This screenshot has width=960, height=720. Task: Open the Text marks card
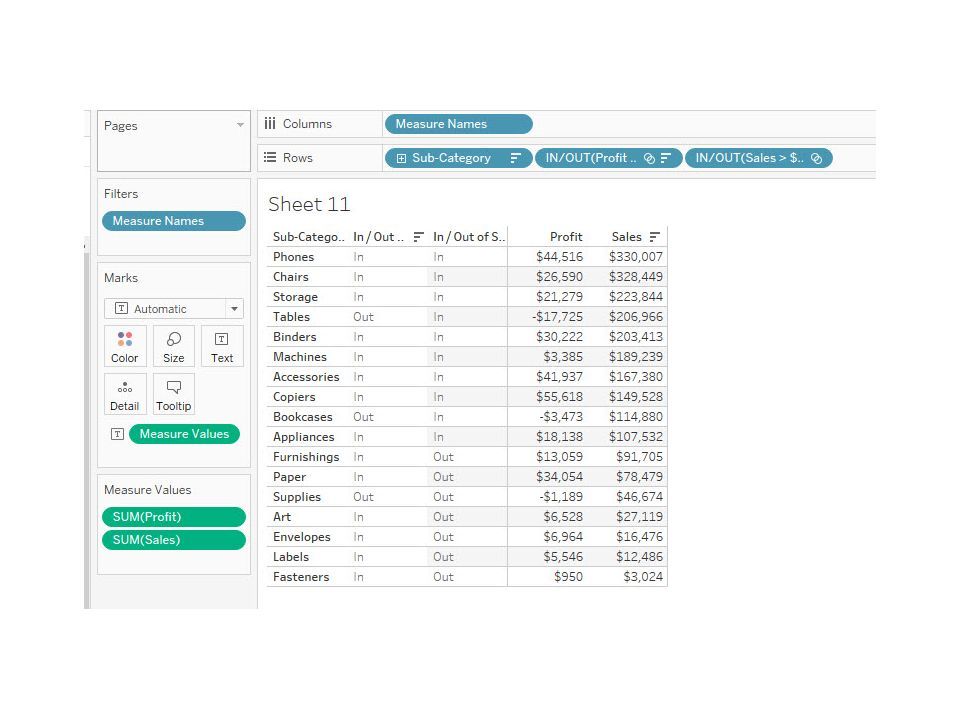point(222,347)
